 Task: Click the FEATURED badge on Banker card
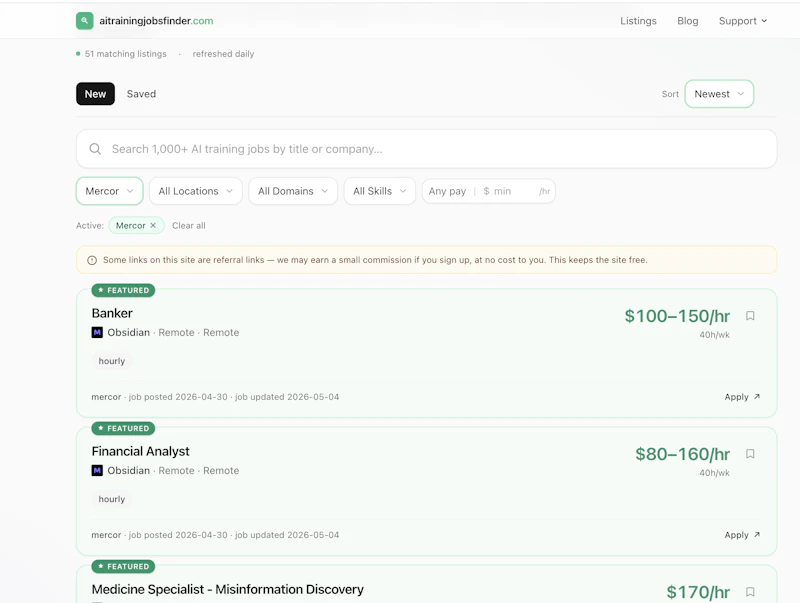point(123,290)
